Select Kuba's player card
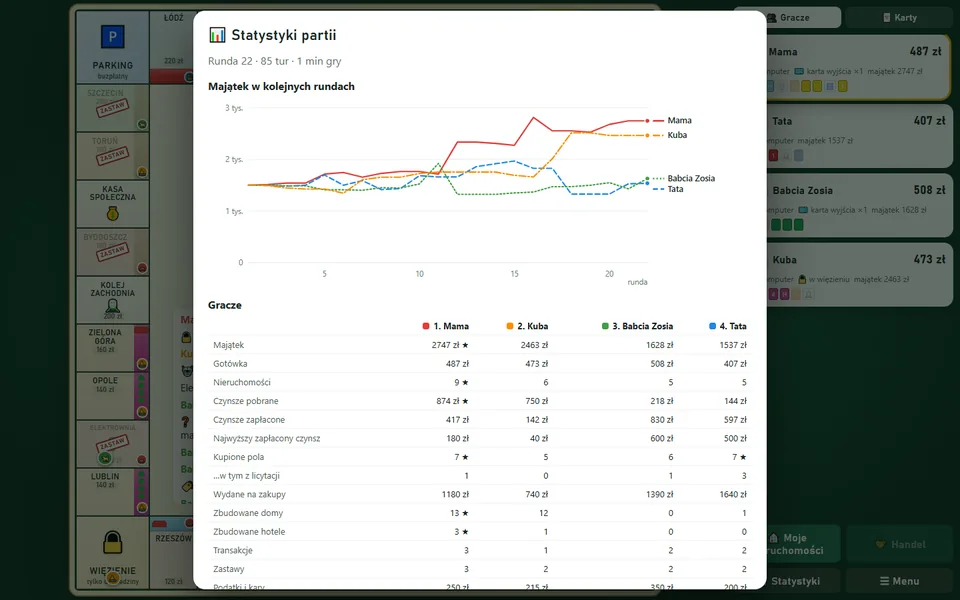The width and height of the screenshot is (960, 600). coord(858,275)
